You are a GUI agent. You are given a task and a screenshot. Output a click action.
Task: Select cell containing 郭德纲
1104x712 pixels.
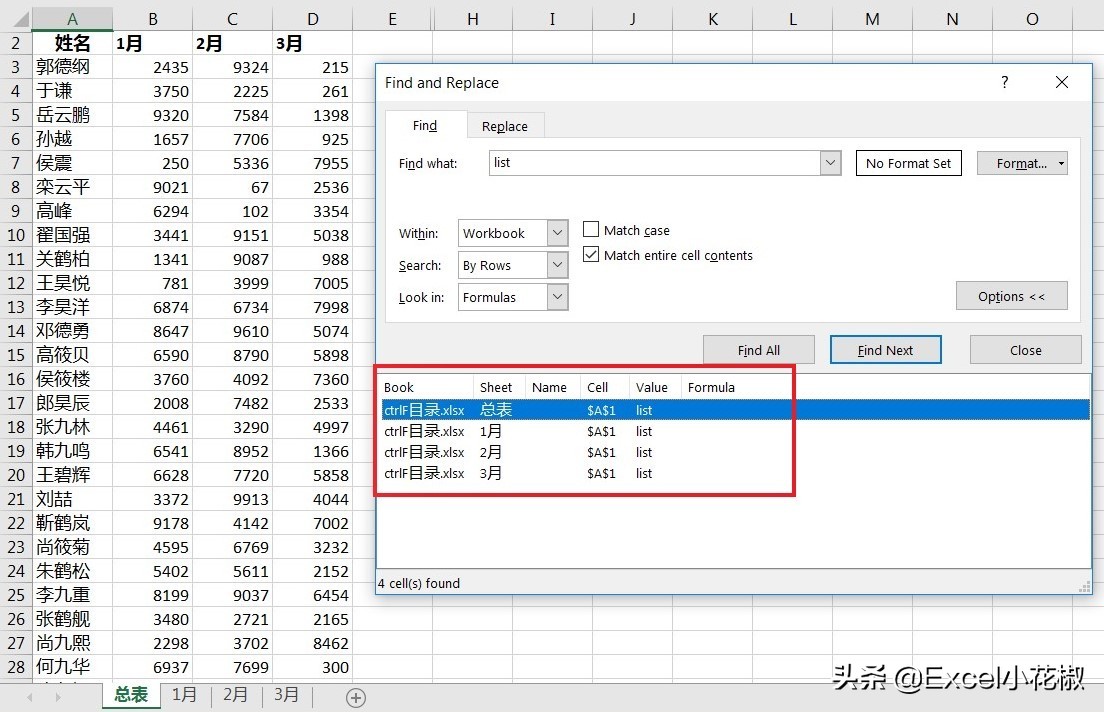point(72,67)
